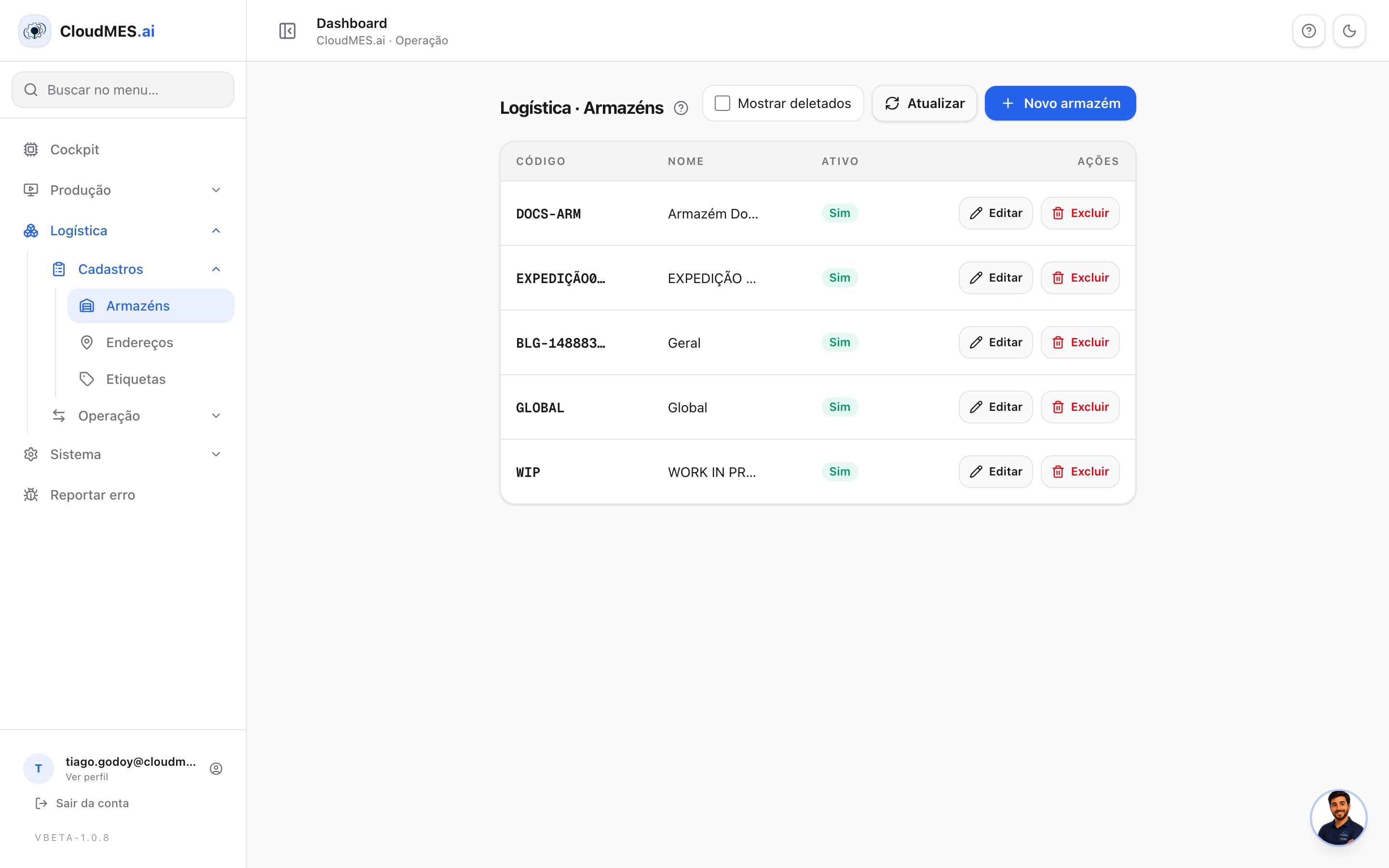Delete the BLG-148883 warehouse with Excluir
The width and height of the screenshot is (1389, 868).
pyautogui.click(x=1080, y=343)
